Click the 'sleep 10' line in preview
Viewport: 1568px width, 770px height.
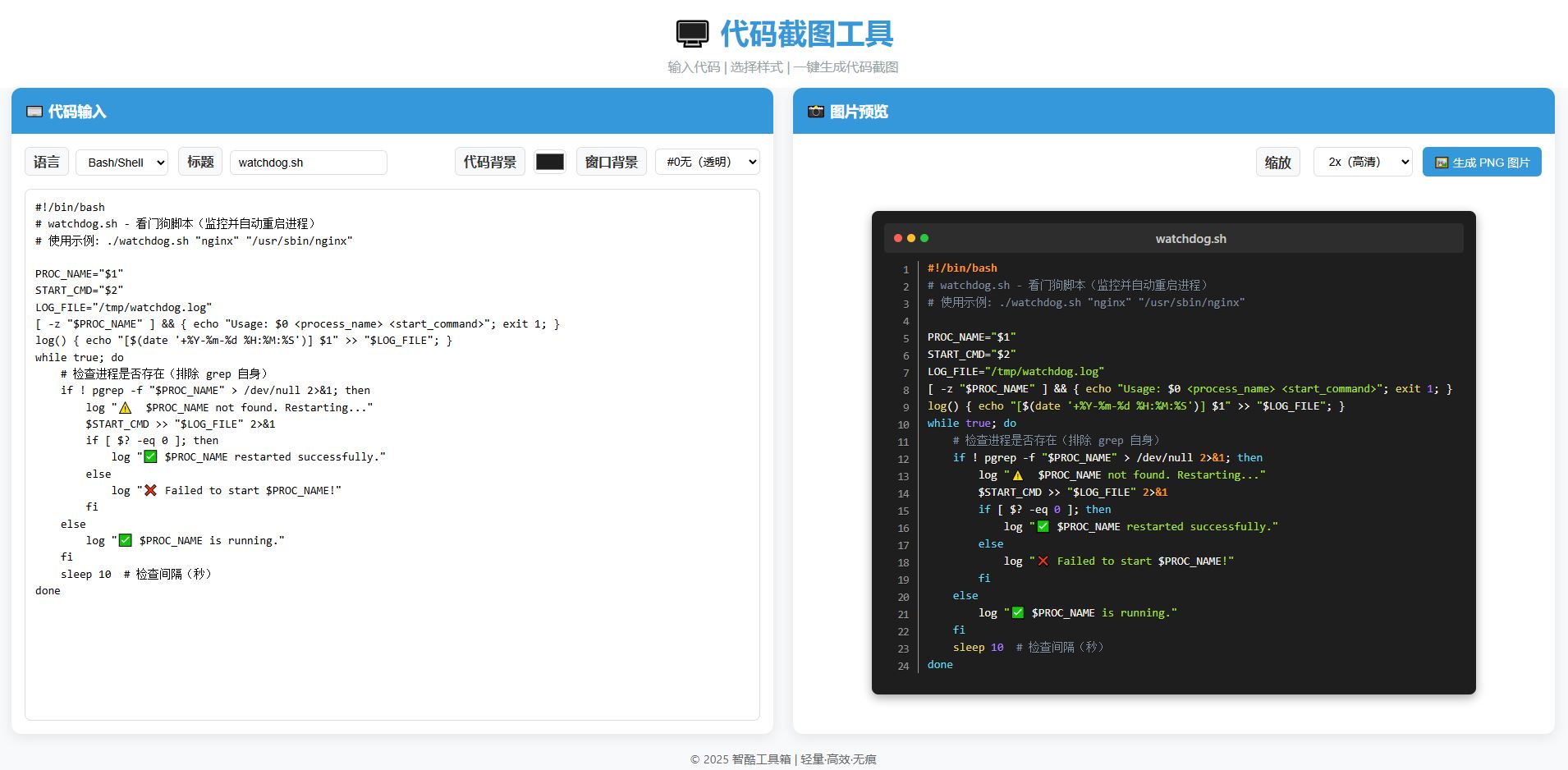[x=979, y=648]
